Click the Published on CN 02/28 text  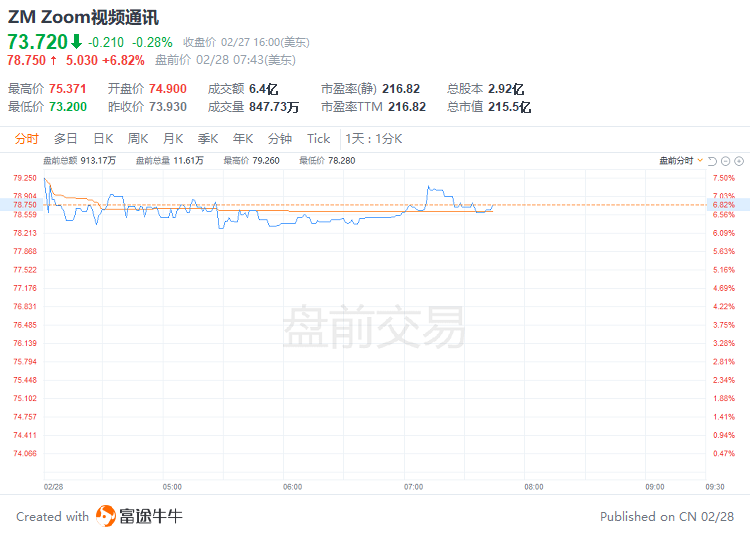pos(667,517)
